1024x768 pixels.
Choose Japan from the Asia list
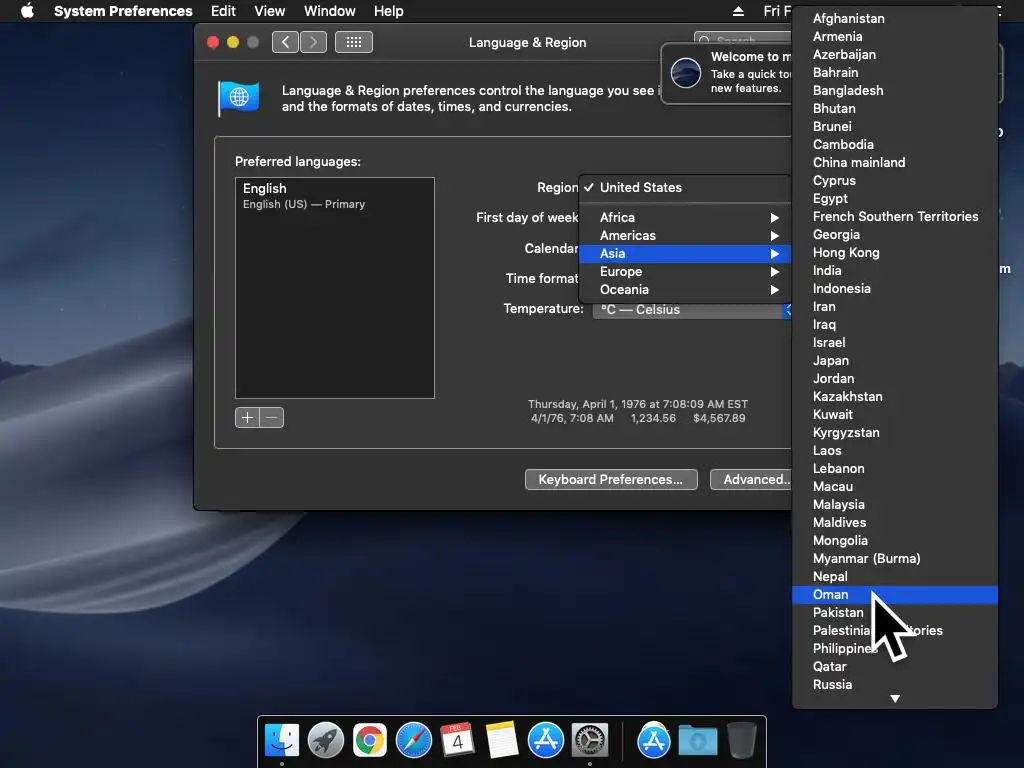pos(895,360)
